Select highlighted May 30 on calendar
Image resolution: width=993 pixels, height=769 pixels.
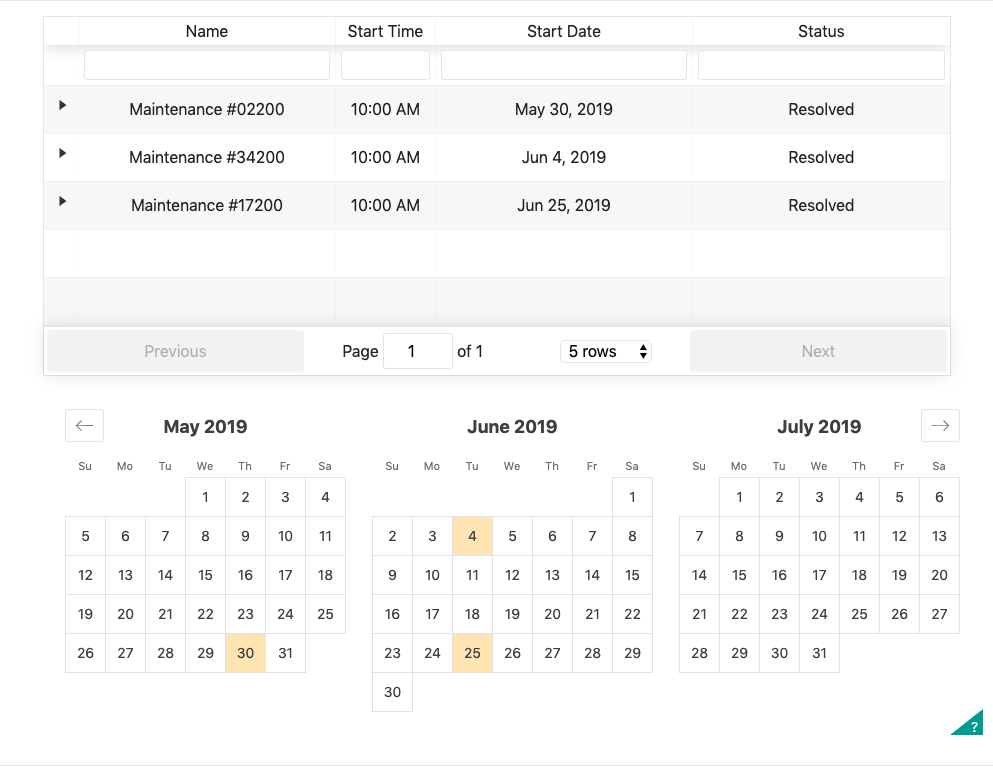(245, 653)
